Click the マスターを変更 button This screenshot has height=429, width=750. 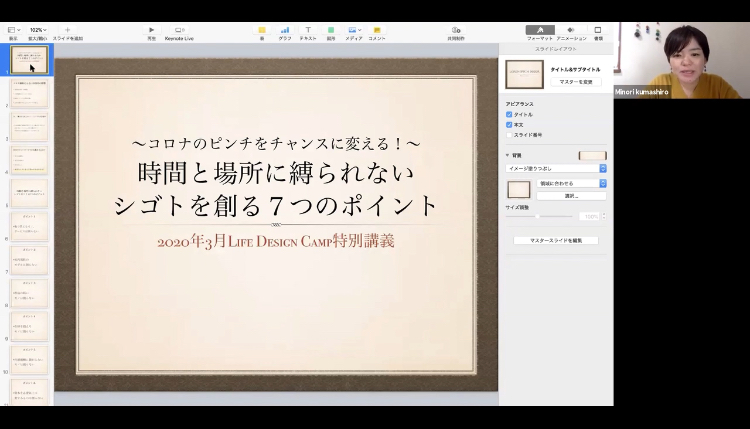pyautogui.click(x=576, y=82)
